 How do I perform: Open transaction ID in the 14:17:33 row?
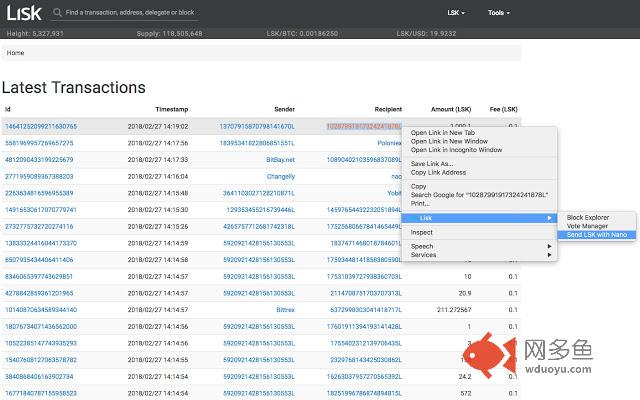39,160
